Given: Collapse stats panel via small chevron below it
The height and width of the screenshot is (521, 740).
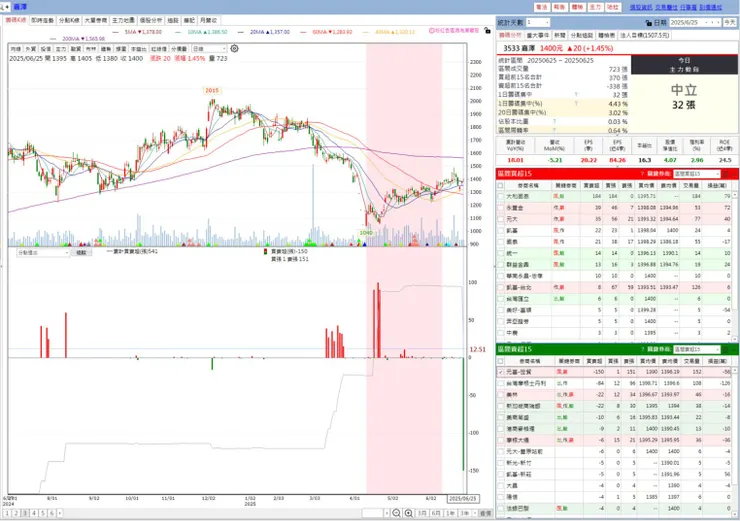Looking at the screenshot, I should (615, 135).
